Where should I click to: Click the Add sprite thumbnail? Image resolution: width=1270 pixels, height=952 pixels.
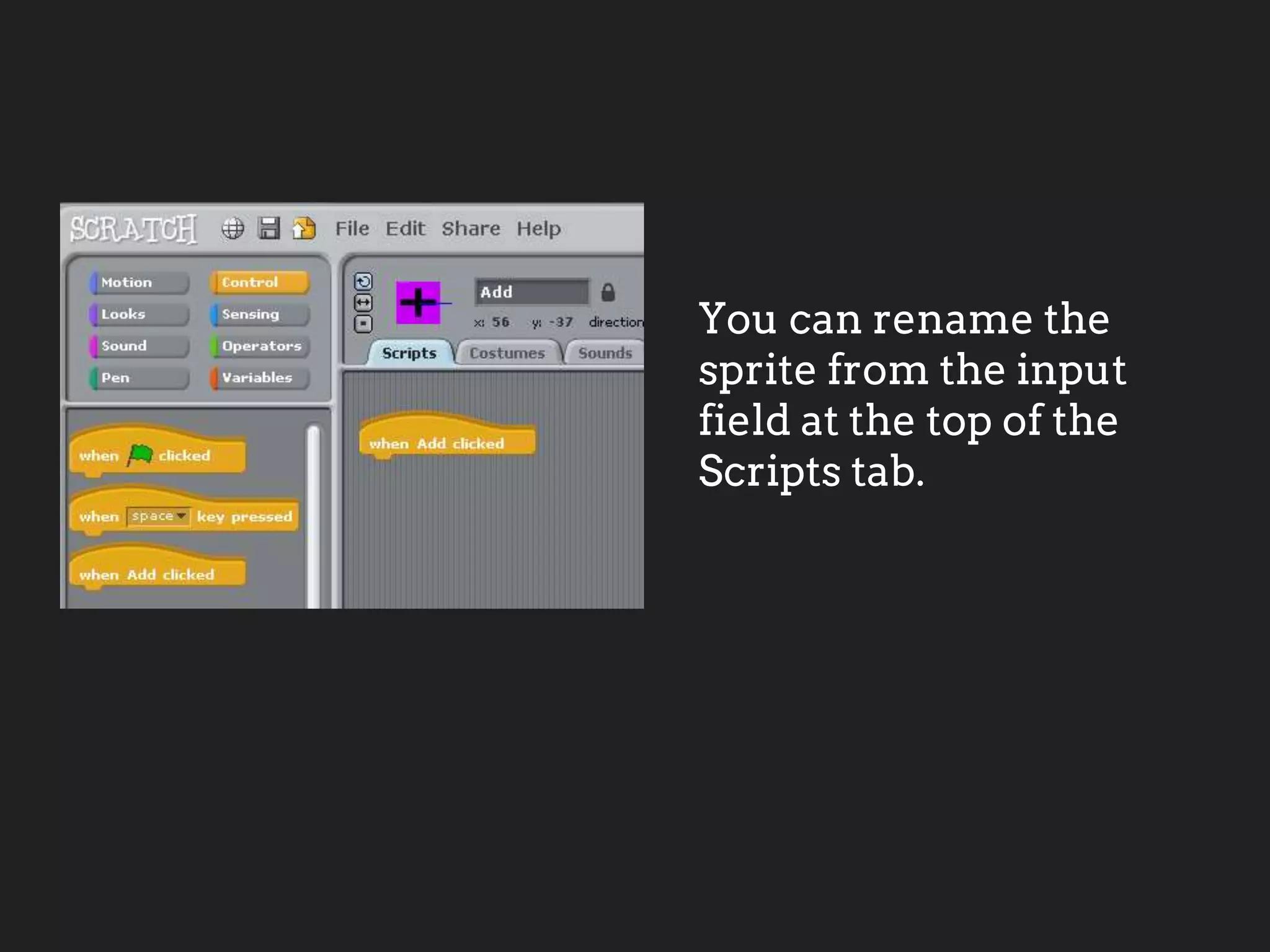[419, 302]
